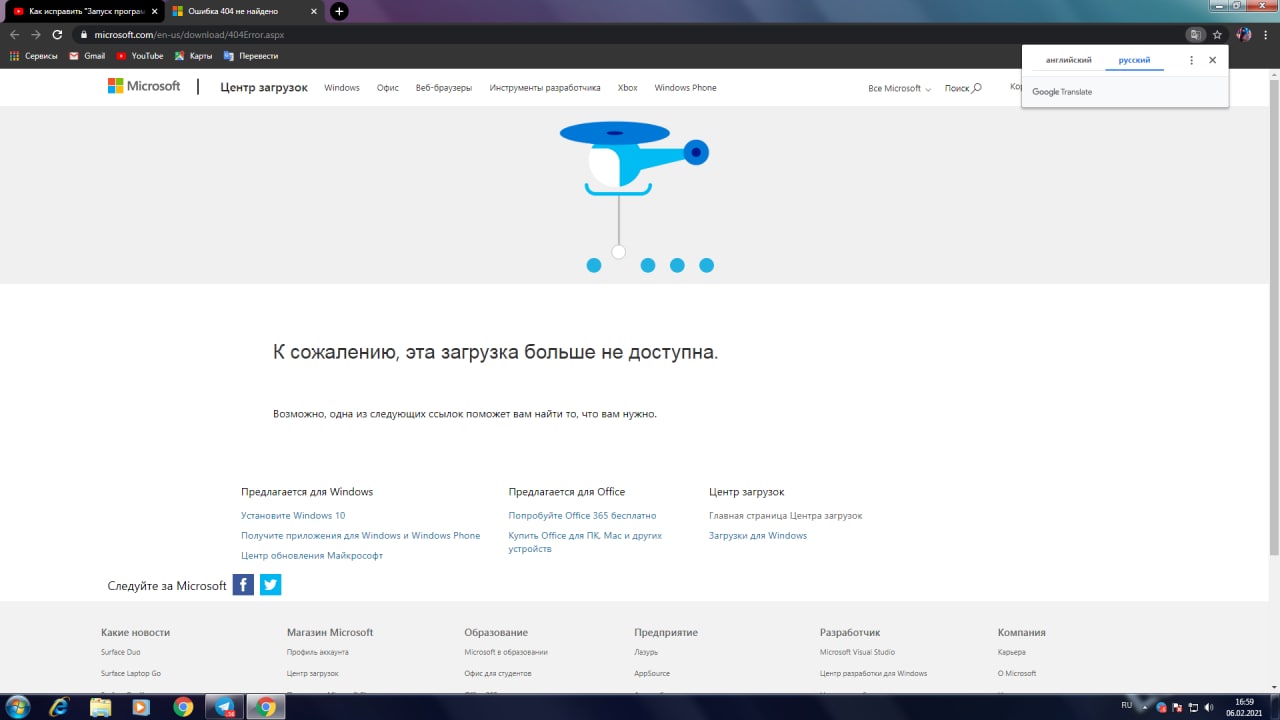Click the helicopter illustration
Image resolution: width=1280 pixels, height=720 pixels.
[x=634, y=157]
